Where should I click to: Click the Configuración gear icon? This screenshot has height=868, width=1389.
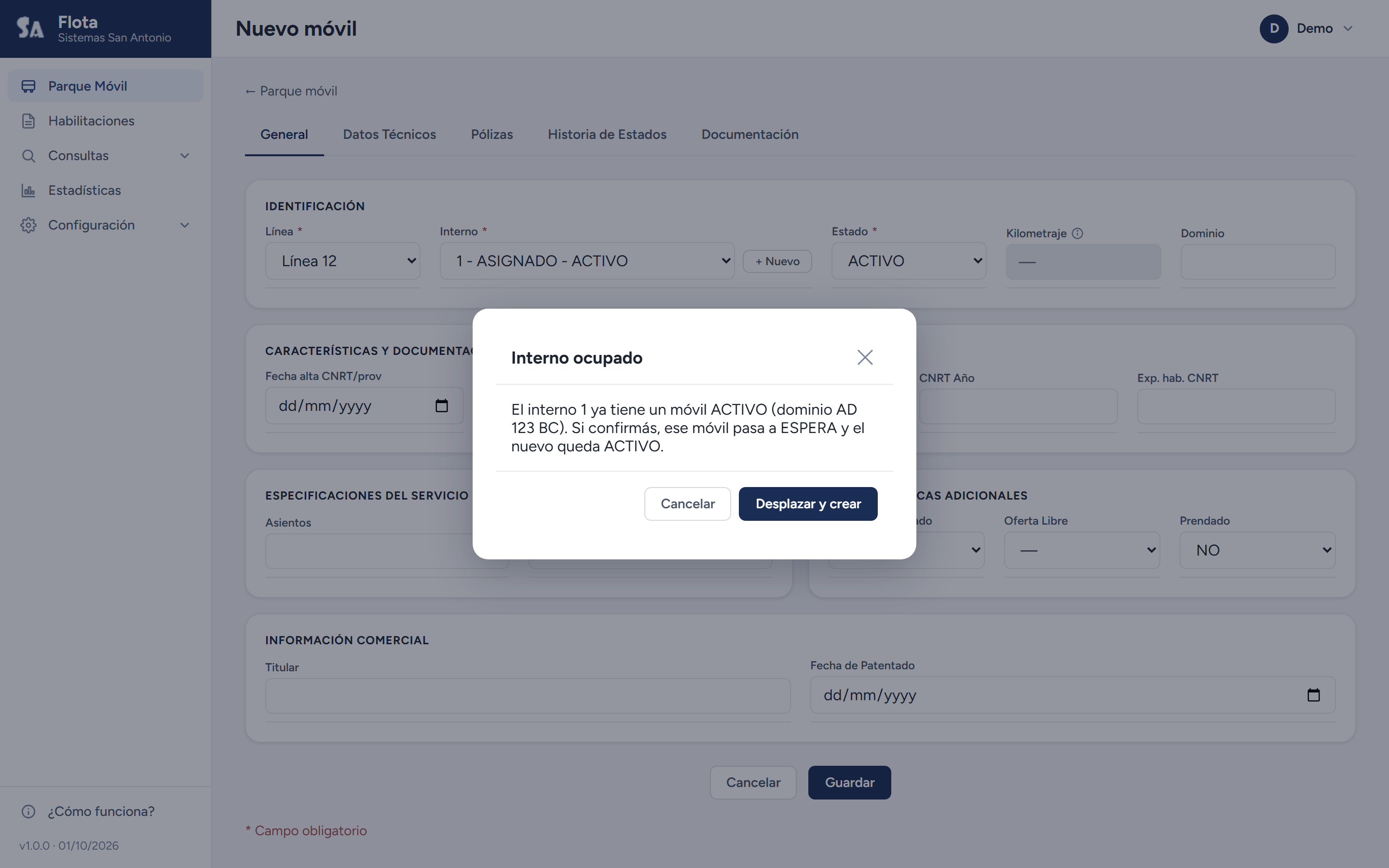[x=28, y=225]
